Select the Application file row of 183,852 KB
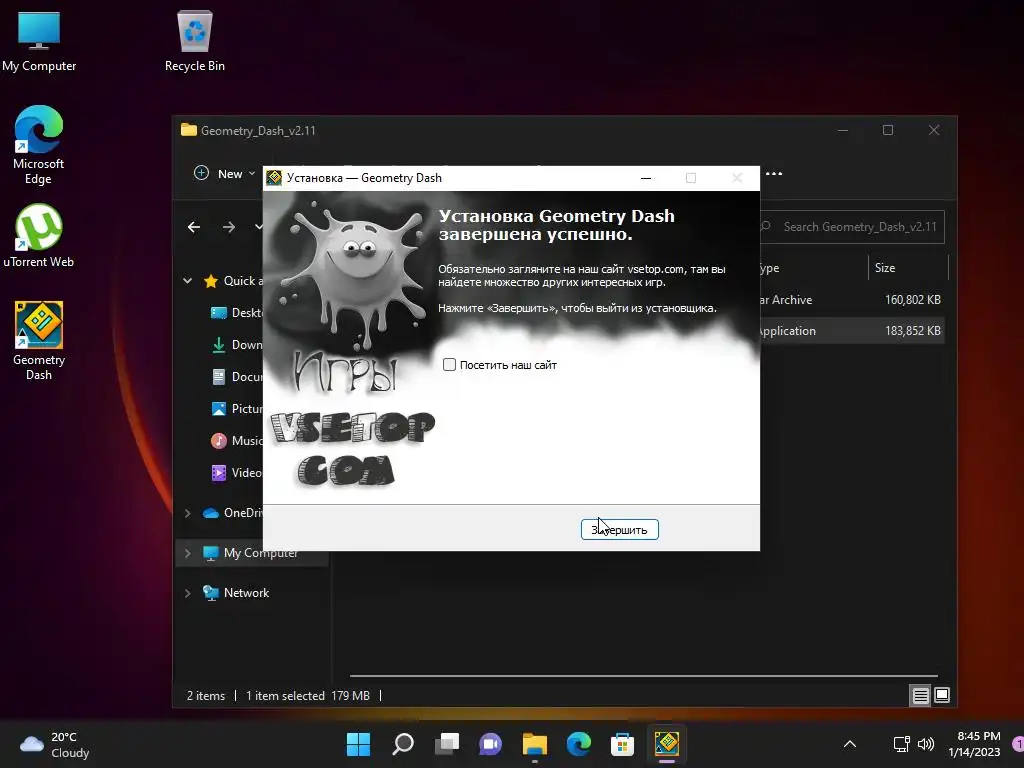Image resolution: width=1024 pixels, height=768 pixels. 852,331
